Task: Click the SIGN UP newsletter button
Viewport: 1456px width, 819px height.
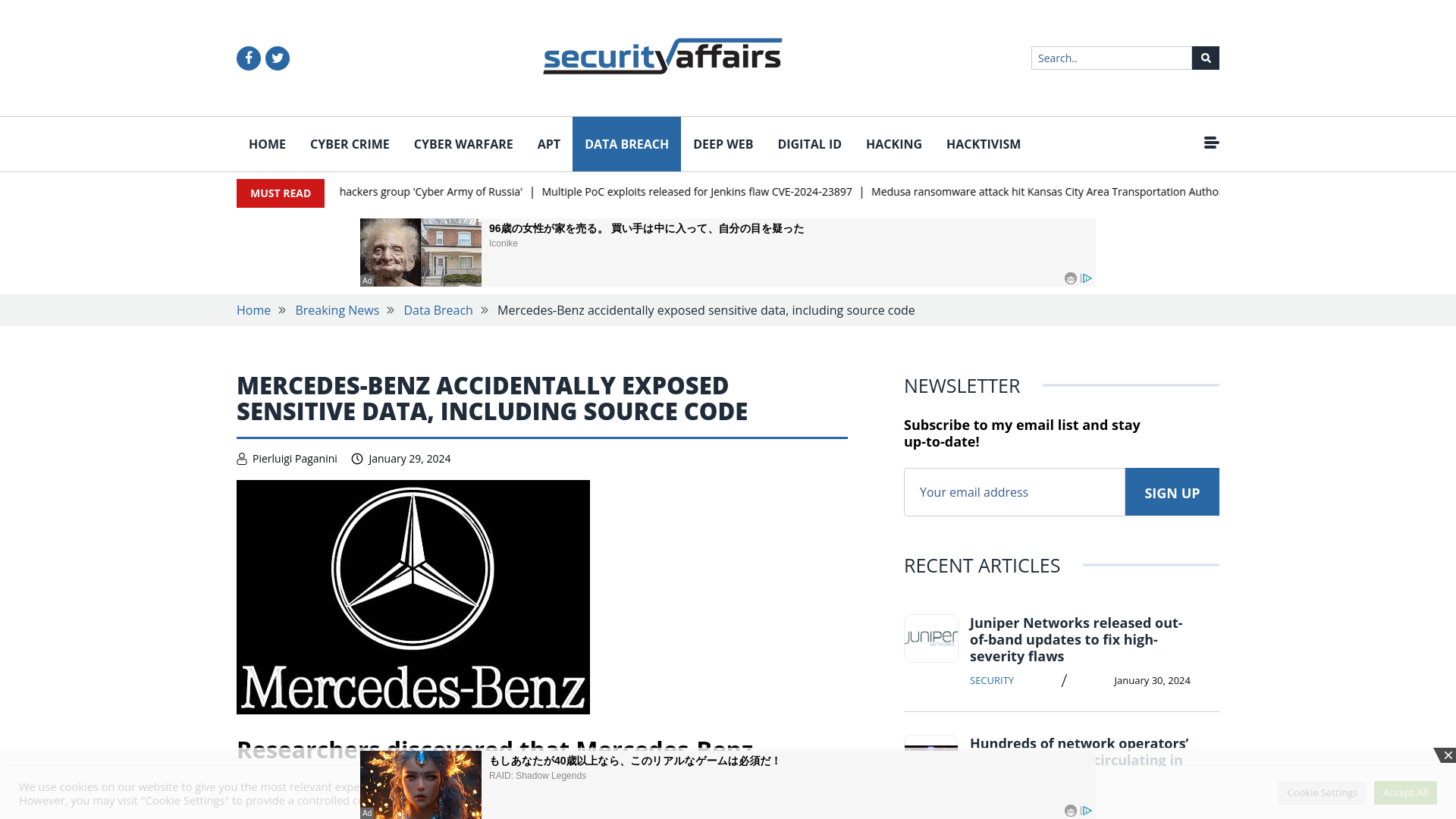Action: [1172, 491]
